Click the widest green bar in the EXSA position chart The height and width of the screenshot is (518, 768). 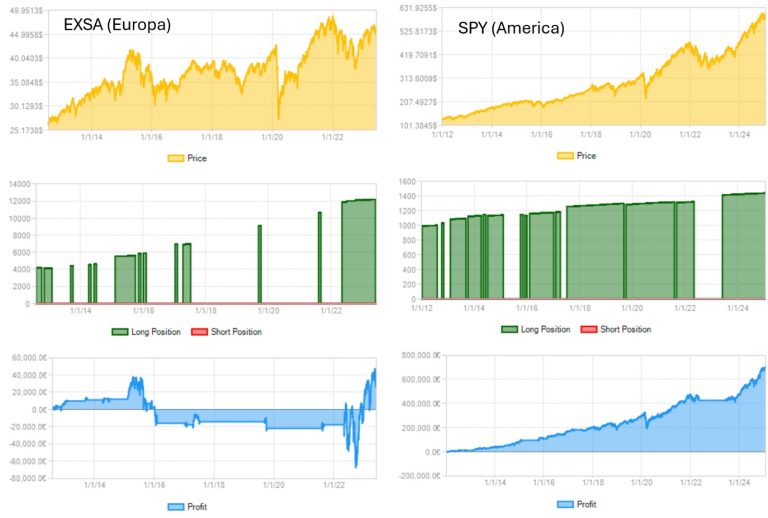[x=359, y=251]
